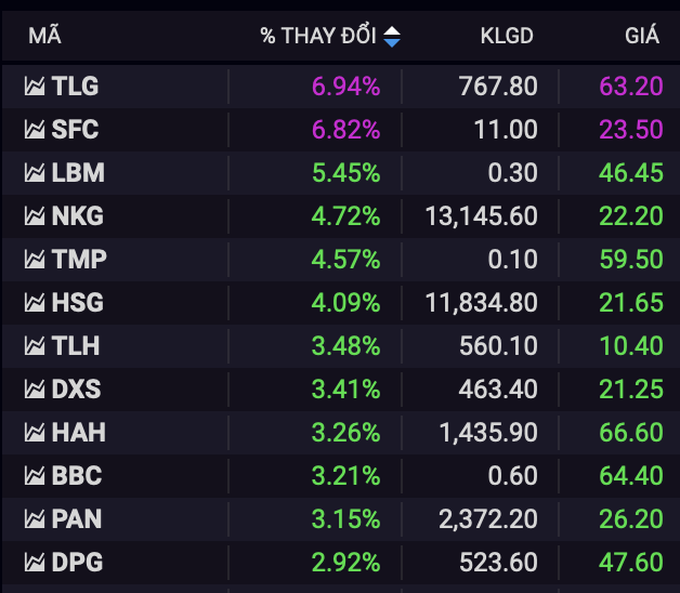The height and width of the screenshot is (593, 680).
Task: Click the 3.15% change value
Action: point(346,519)
